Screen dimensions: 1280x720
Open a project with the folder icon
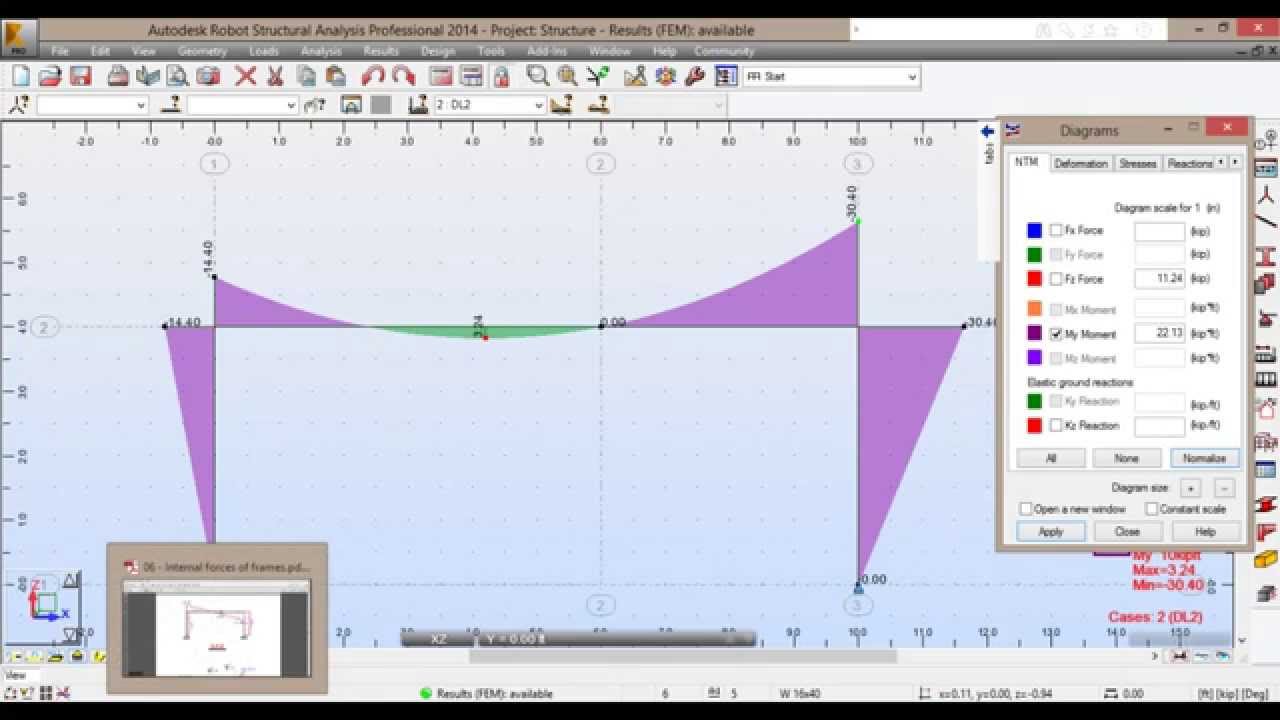50,76
